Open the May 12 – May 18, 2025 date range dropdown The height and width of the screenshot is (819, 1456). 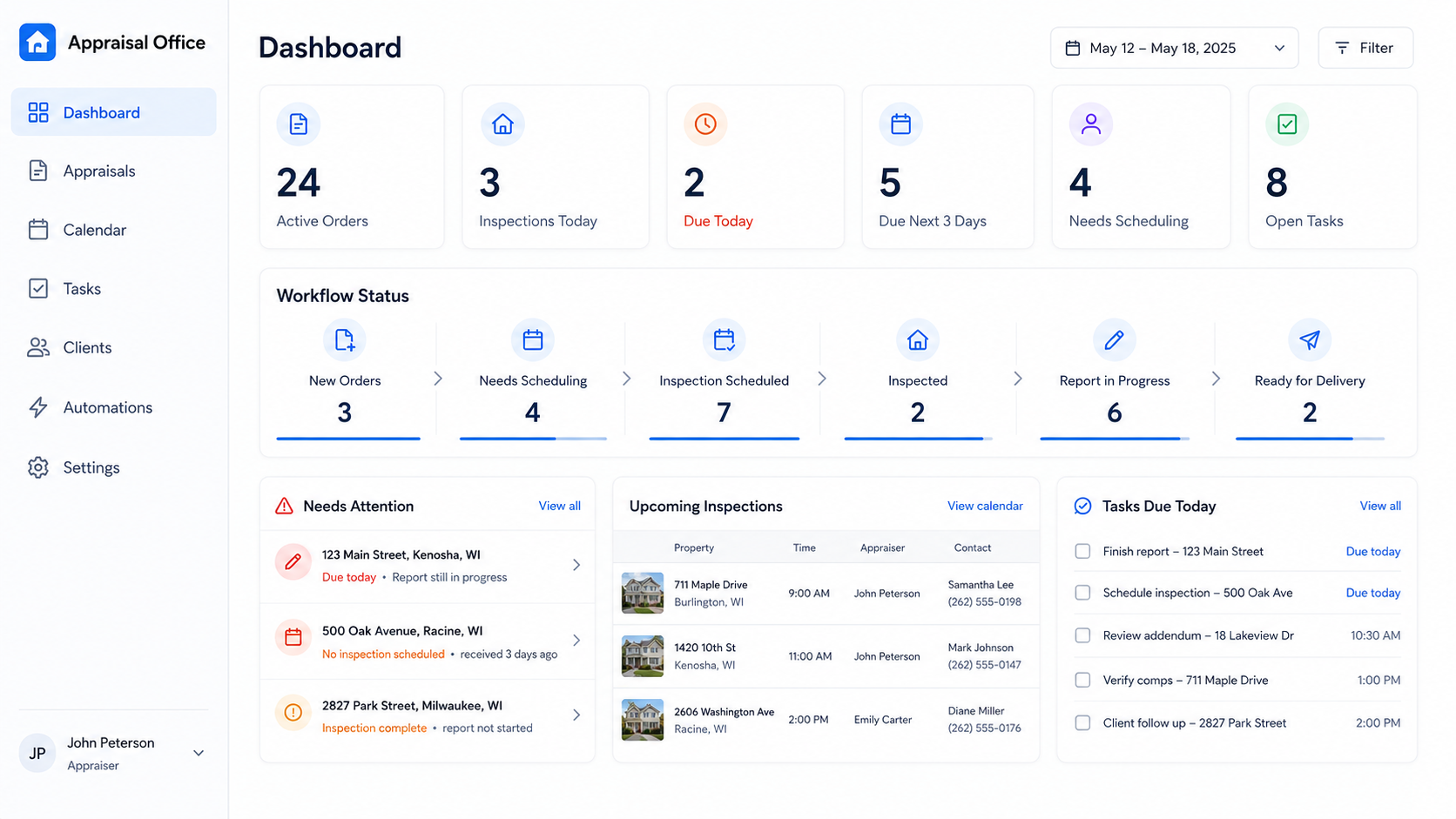click(x=1174, y=48)
